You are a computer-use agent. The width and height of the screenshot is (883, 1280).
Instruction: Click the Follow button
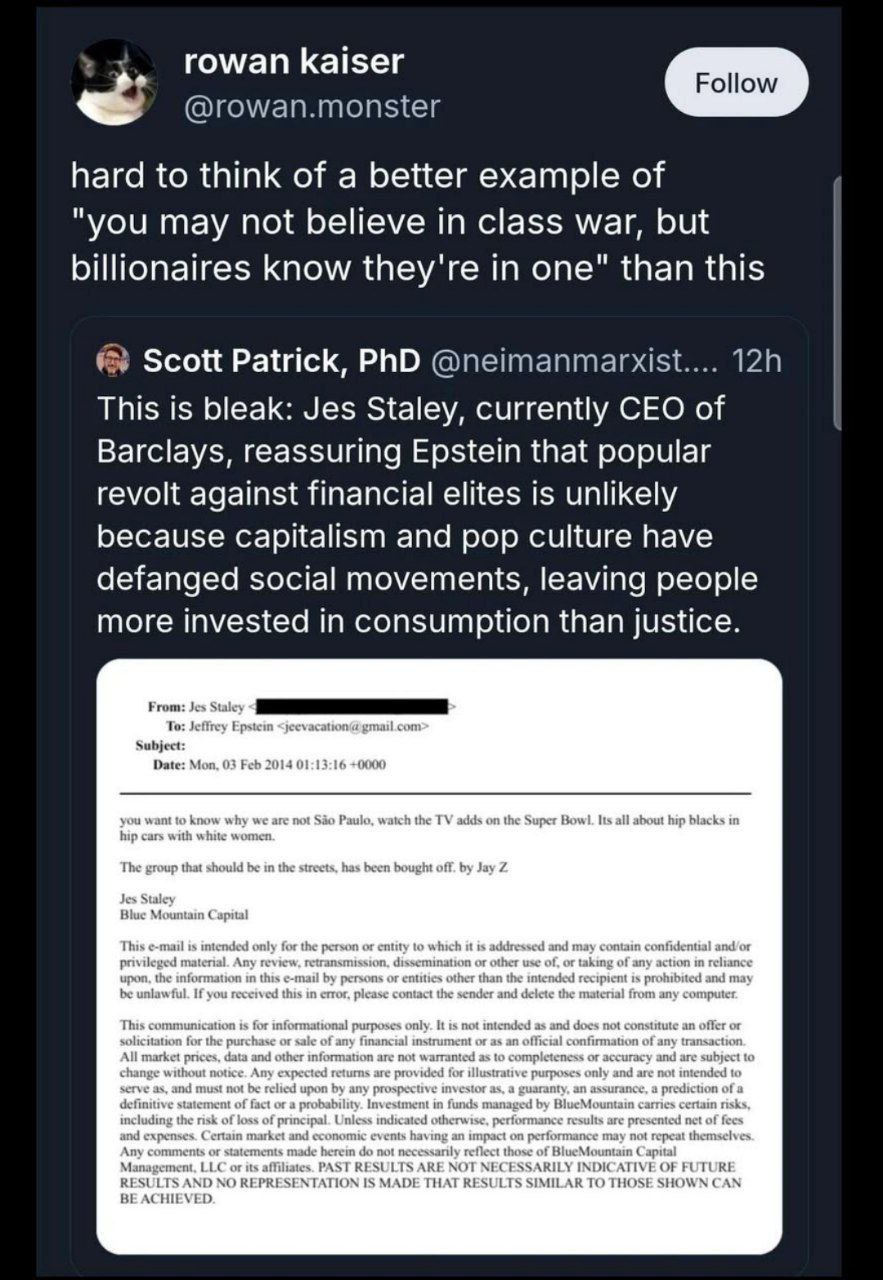coord(736,83)
